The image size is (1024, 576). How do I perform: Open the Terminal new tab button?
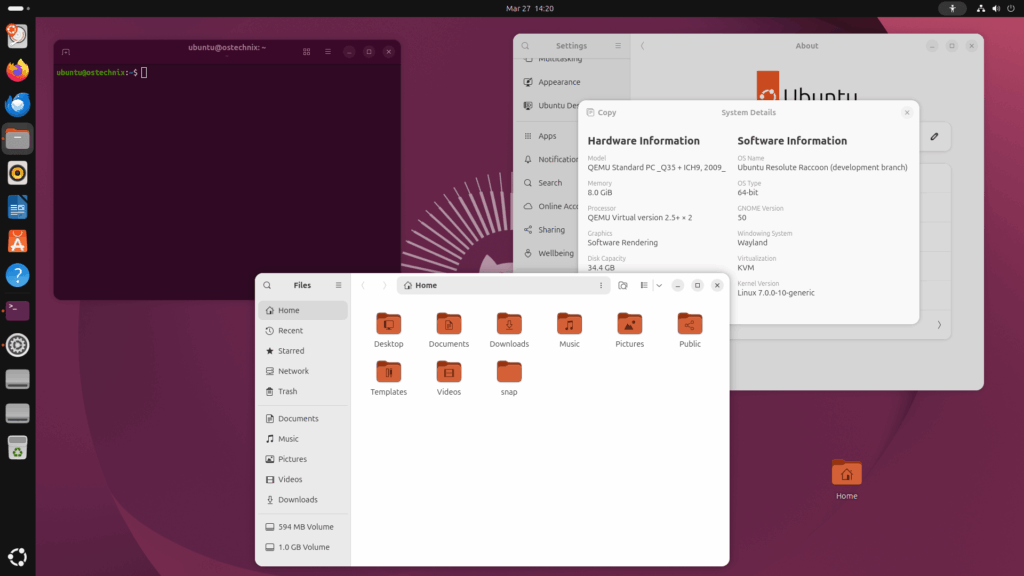pos(66,52)
